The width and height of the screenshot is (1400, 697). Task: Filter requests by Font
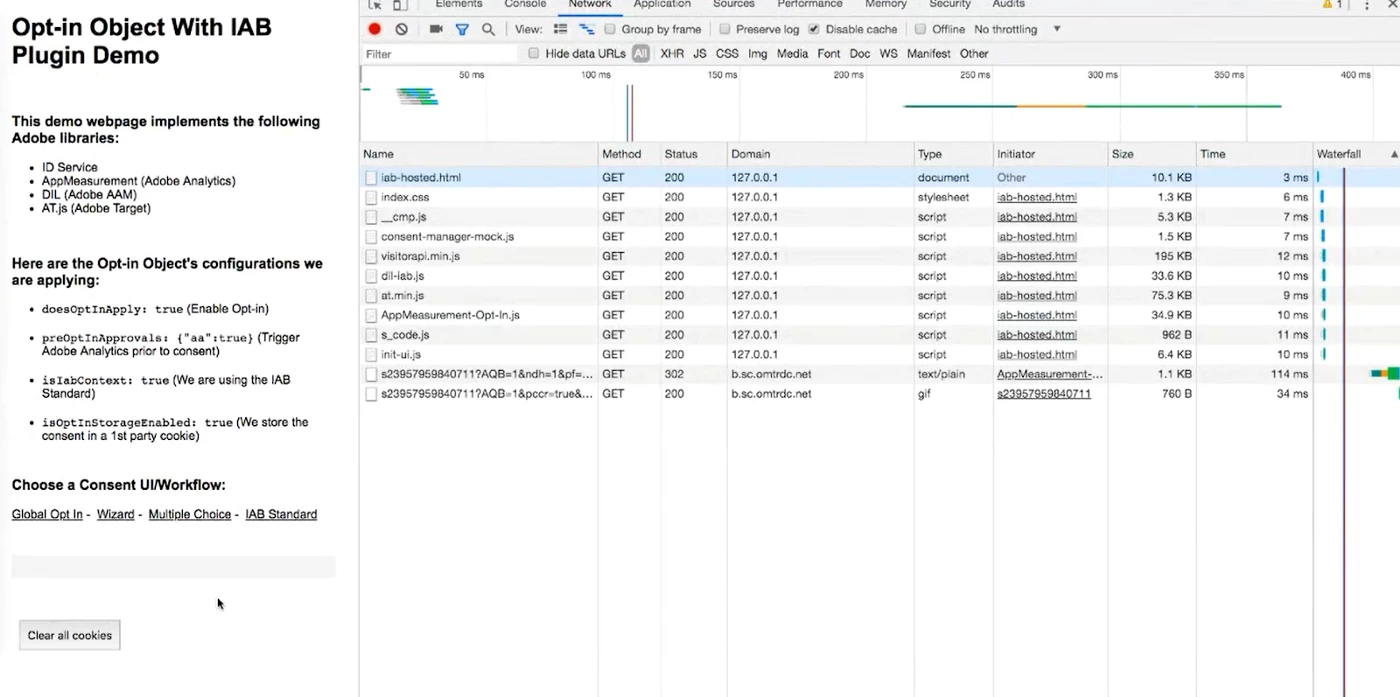click(x=829, y=54)
